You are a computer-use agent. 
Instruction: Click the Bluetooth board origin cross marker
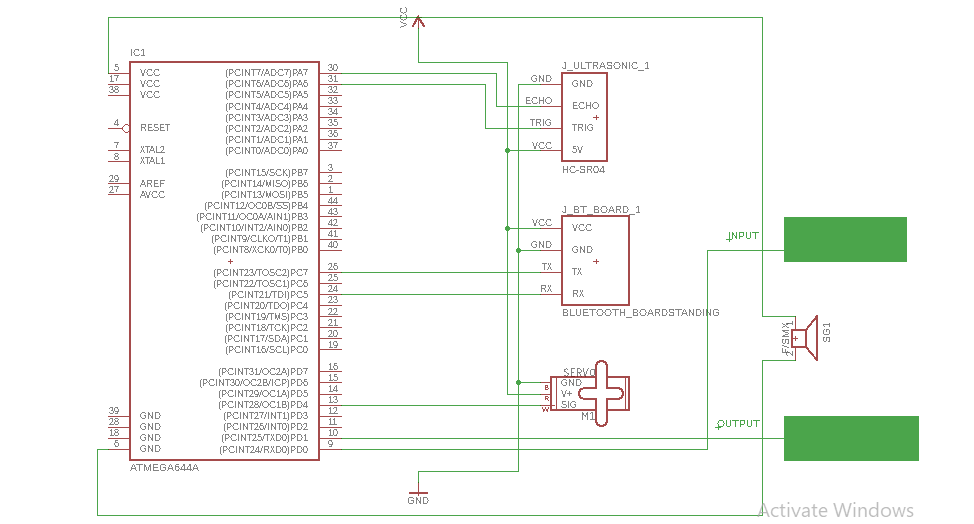[596, 261]
